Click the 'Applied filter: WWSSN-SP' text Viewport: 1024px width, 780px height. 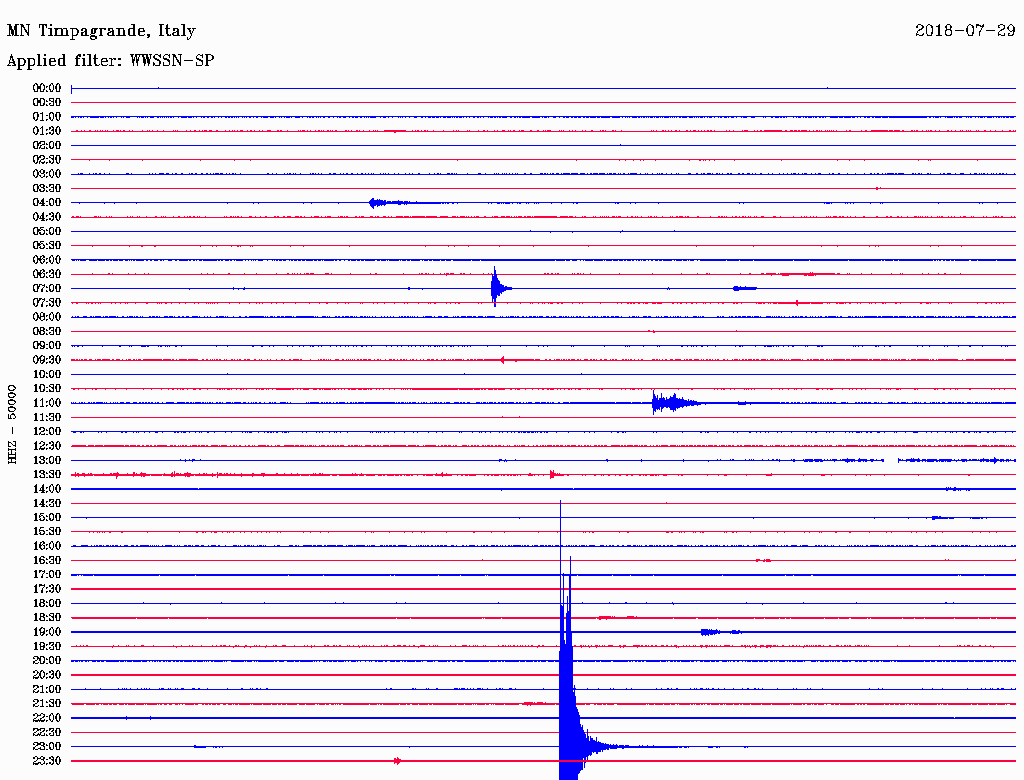click(x=110, y=61)
